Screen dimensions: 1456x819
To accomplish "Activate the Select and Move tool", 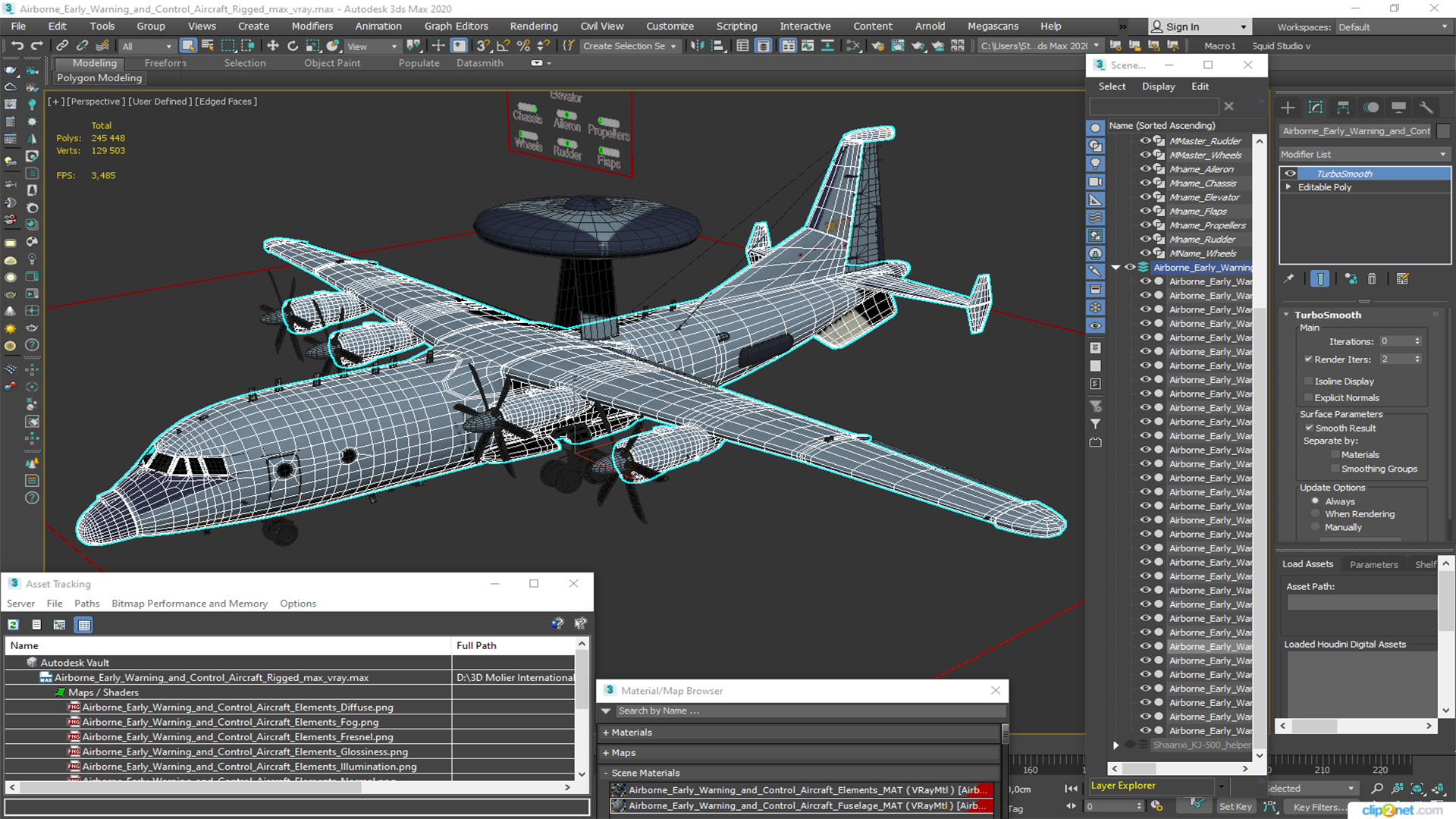I will 273,46.
